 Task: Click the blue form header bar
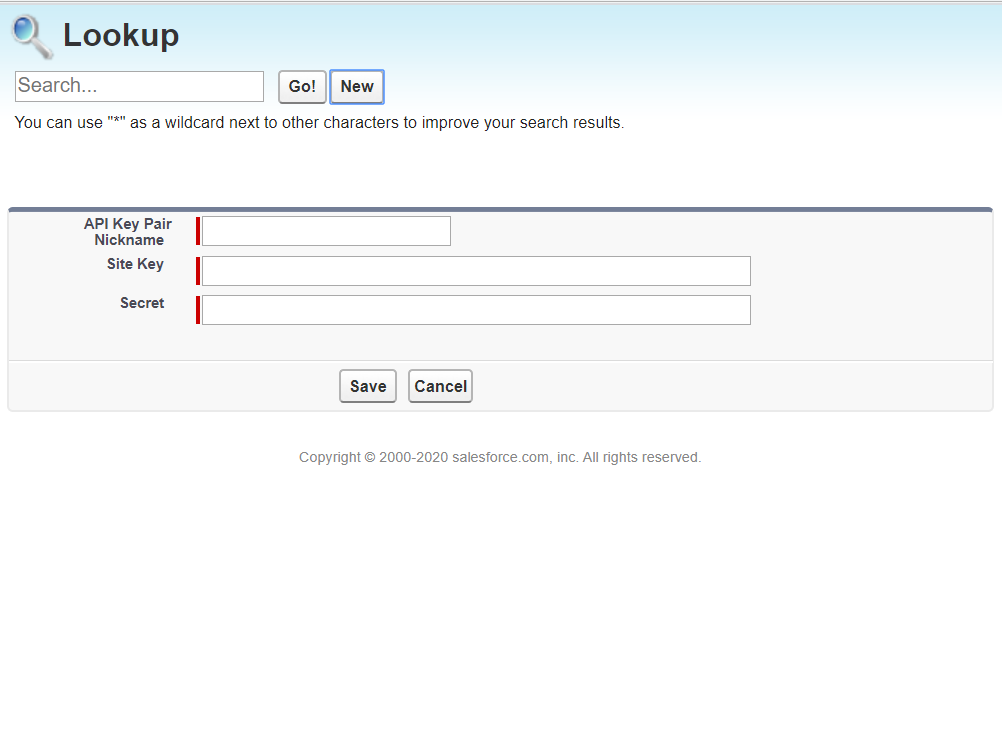click(500, 210)
